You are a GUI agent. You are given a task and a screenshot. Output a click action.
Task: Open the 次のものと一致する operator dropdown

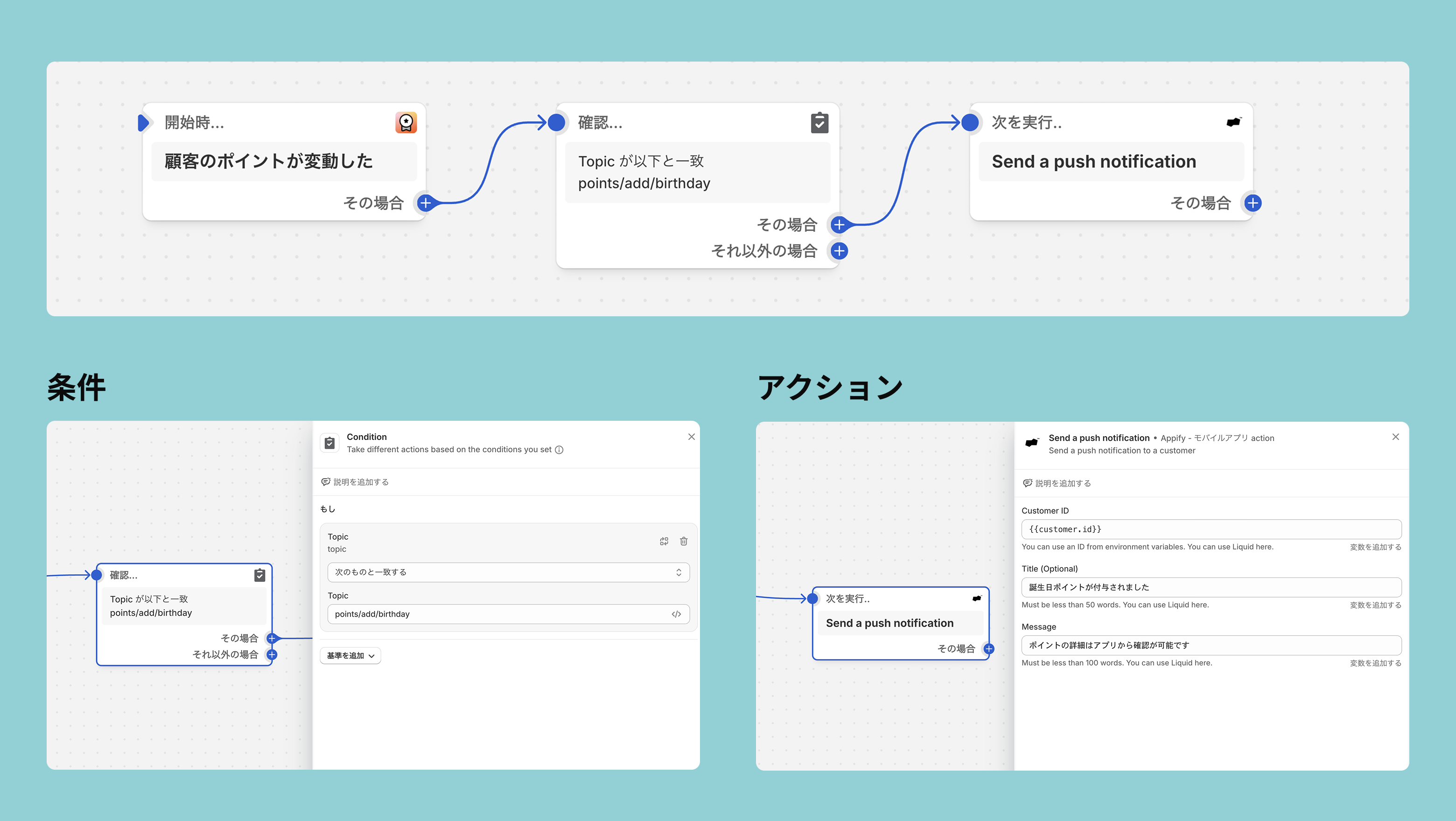pos(508,572)
